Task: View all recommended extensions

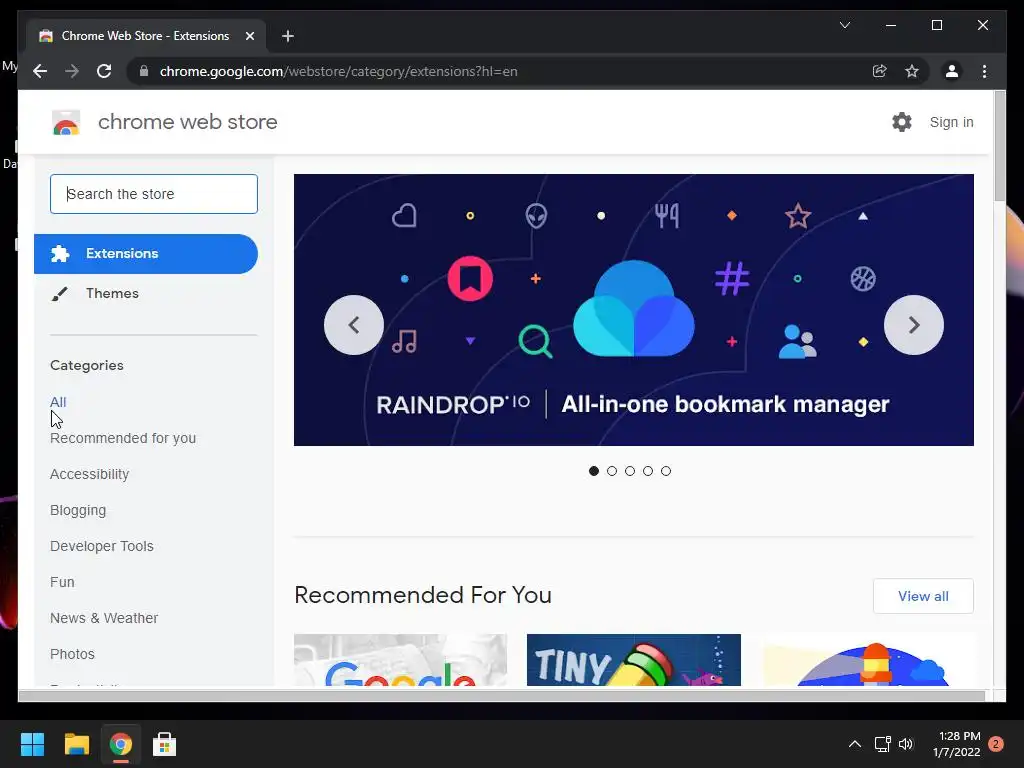Action: 923,596
